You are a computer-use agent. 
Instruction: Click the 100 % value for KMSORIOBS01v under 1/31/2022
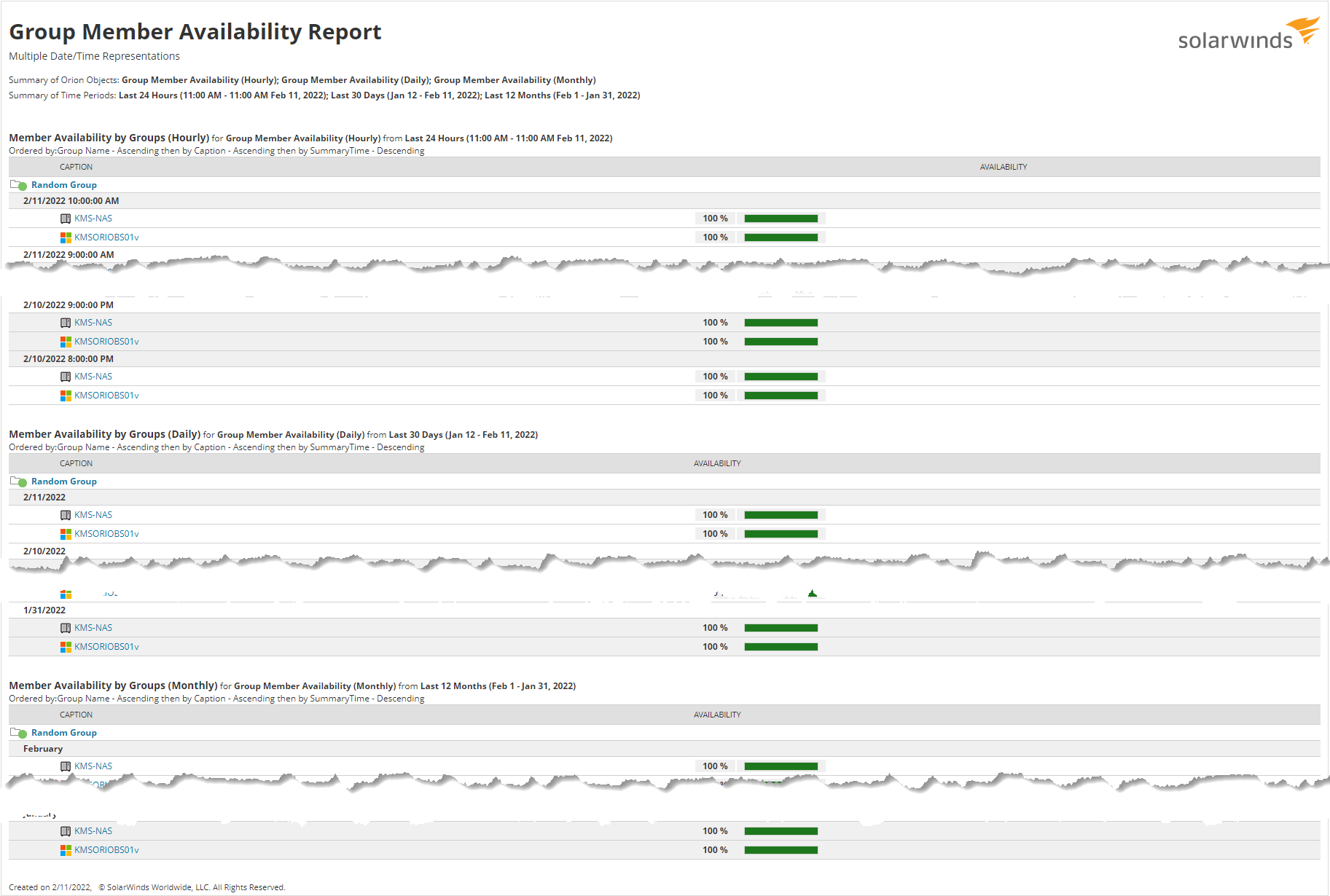click(x=715, y=647)
